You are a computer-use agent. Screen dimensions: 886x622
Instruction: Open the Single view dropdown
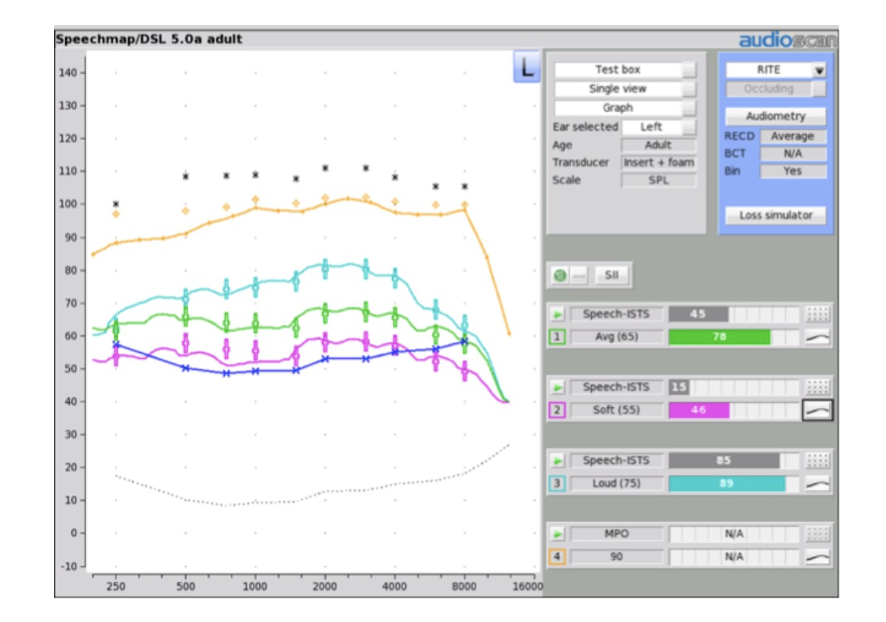(x=625, y=89)
